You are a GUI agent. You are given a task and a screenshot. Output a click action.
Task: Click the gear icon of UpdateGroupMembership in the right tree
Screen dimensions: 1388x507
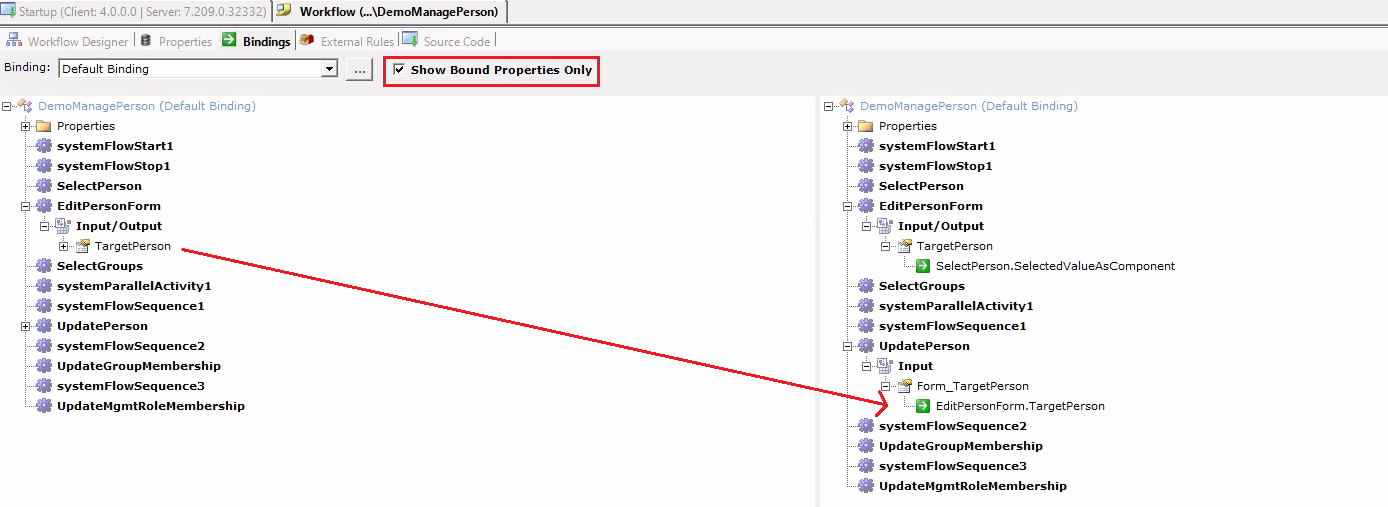point(866,446)
